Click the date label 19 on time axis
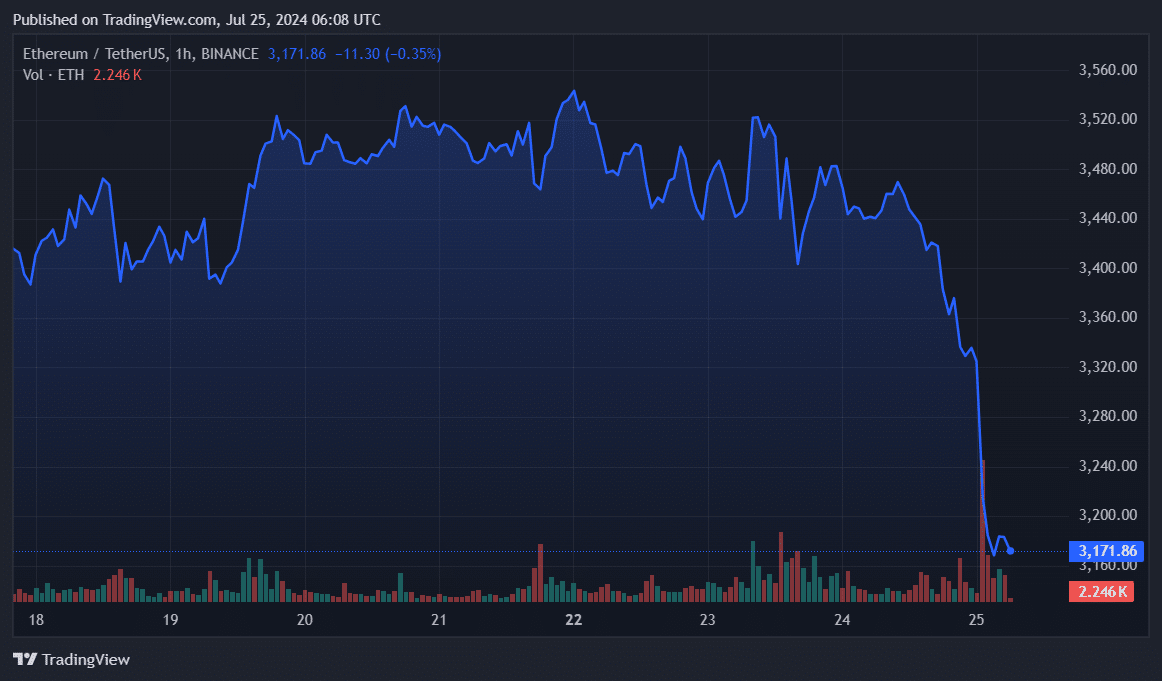The image size is (1162, 681). 170,619
